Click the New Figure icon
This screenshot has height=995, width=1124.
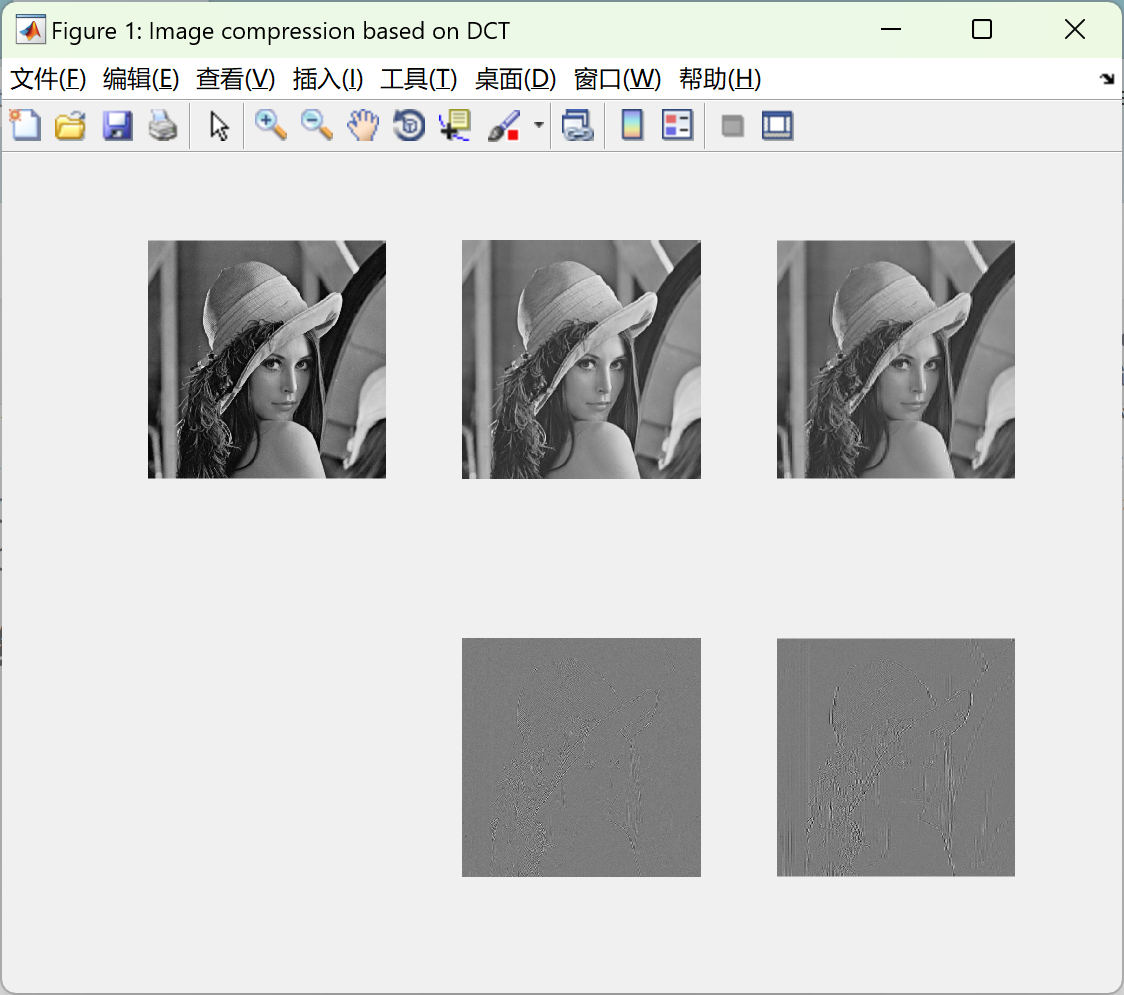click(25, 125)
